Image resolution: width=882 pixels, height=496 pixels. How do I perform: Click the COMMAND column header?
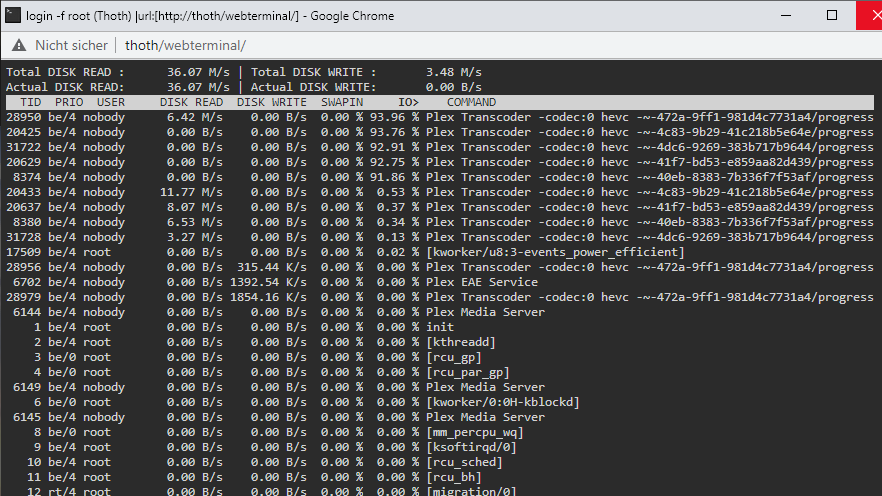pos(471,102)
